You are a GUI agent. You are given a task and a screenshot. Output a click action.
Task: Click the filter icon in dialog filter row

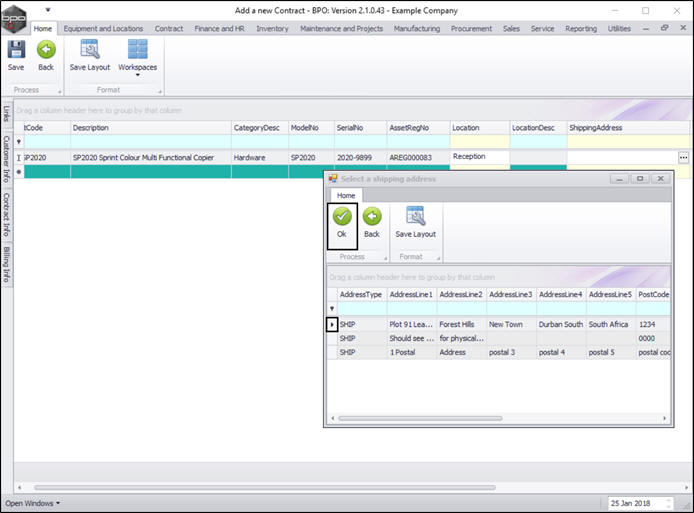click(x=332, y=309)
